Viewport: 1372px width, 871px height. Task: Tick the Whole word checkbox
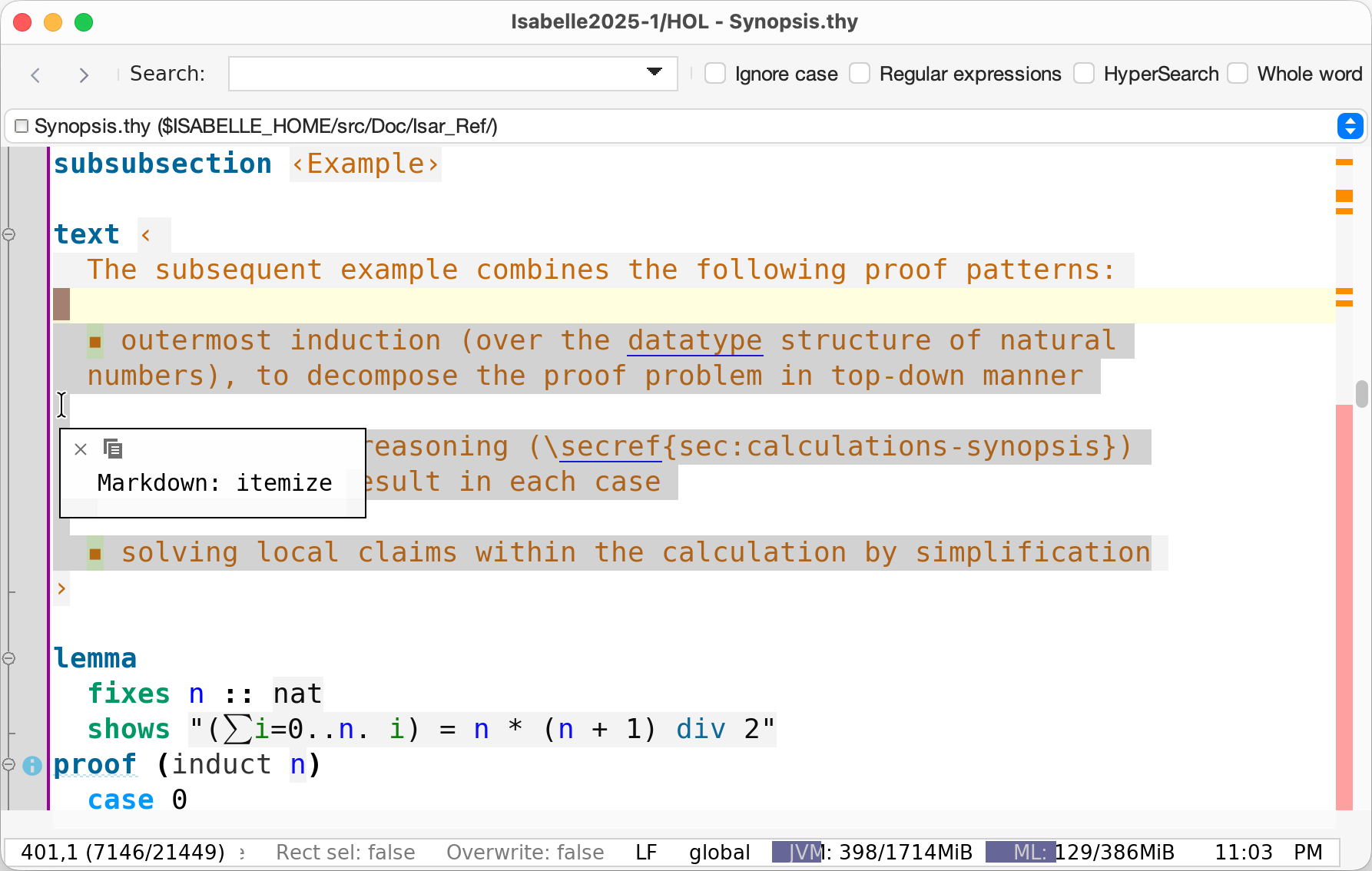coord(1238,74)
